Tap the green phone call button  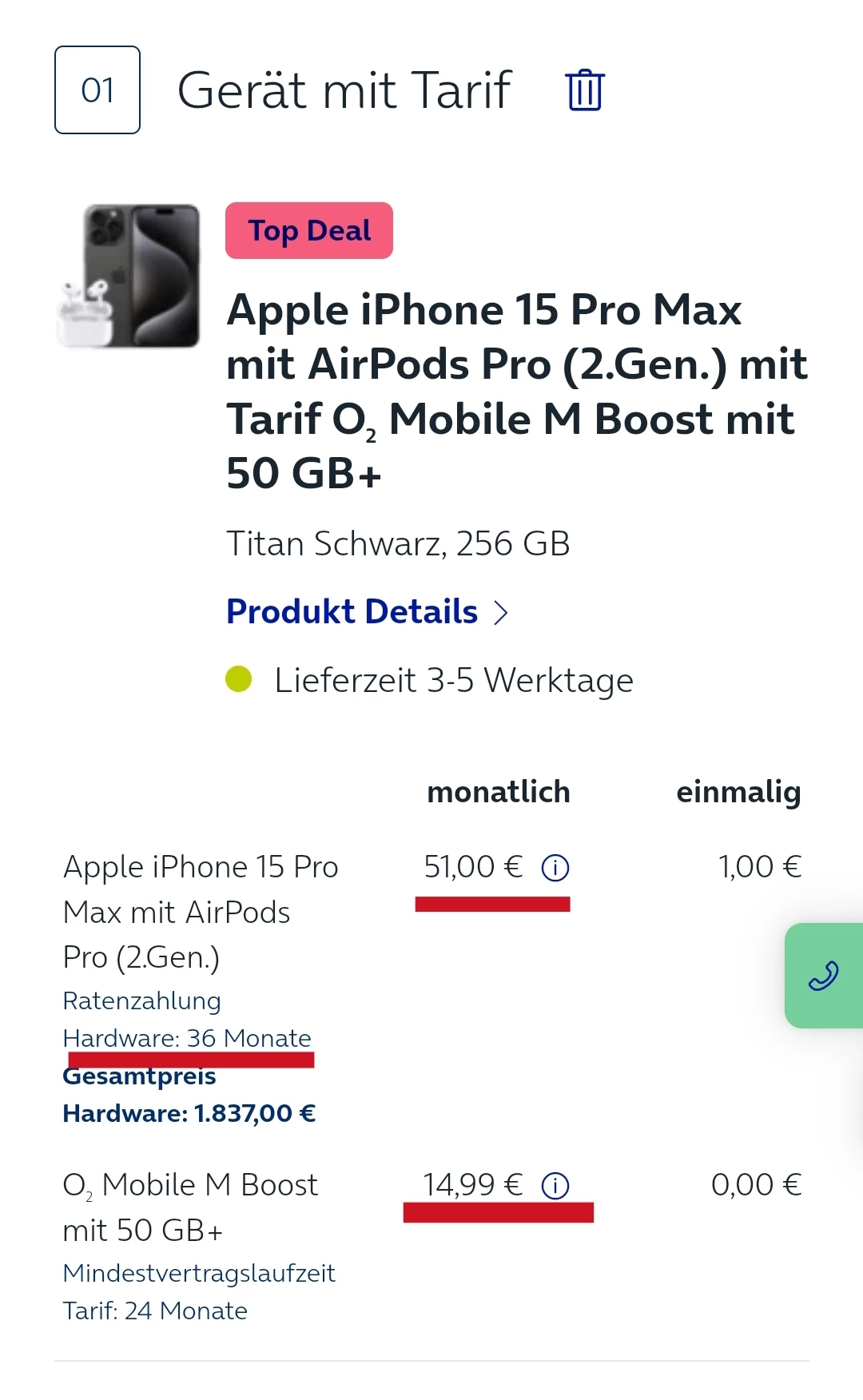pos(824,976)
